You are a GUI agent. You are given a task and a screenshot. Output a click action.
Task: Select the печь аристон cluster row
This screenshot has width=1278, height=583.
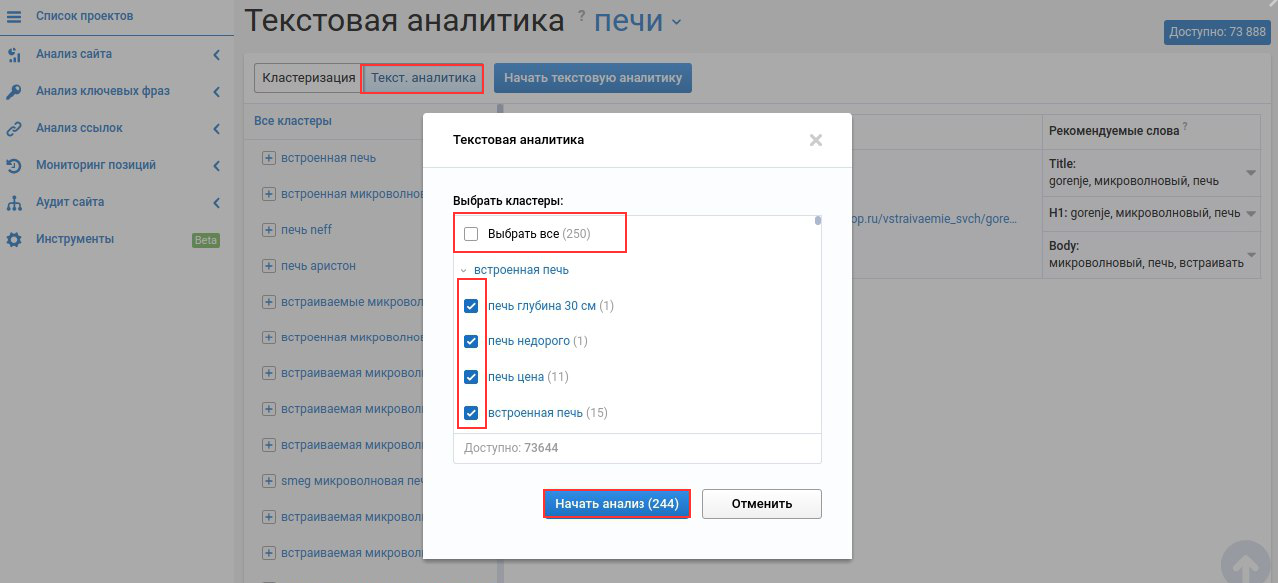[x=318, y=266]
